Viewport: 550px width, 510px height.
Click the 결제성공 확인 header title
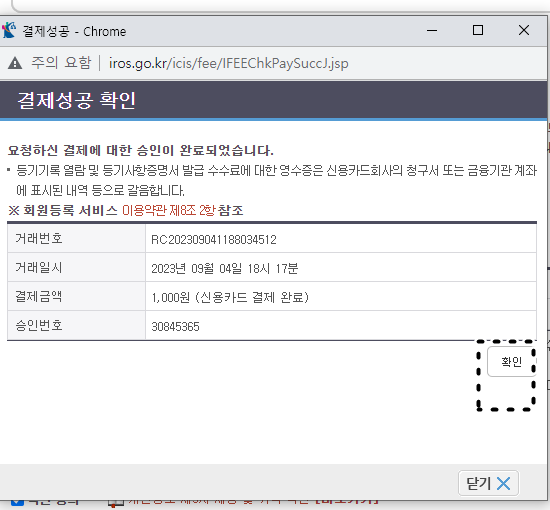tap(76, 100)
